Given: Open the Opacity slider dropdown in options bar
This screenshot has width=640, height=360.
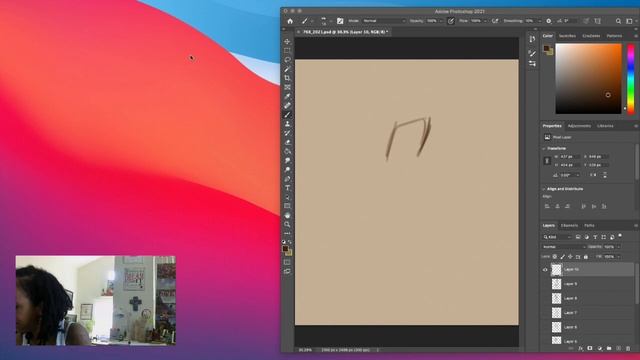Looking at the screenshot, I should [441, 21].
